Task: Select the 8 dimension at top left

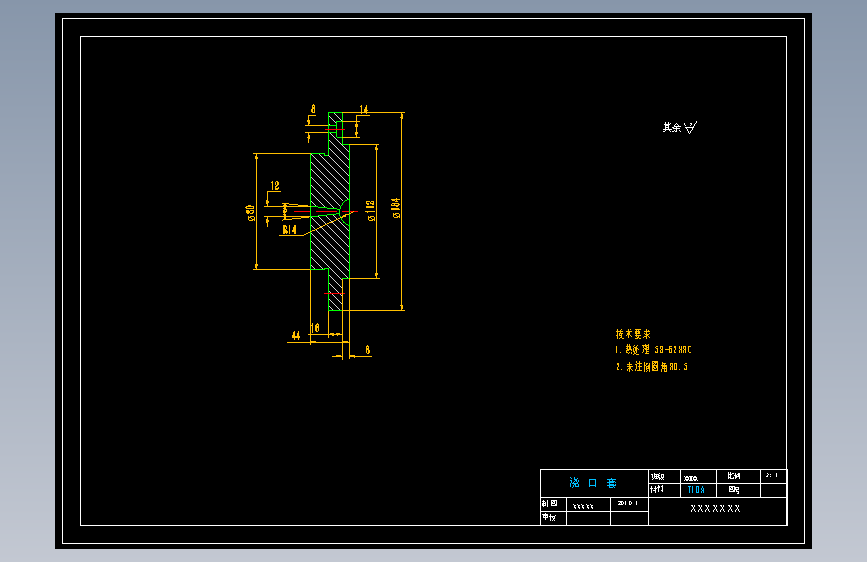Action: pyautogui.click(x=313, y=109)
